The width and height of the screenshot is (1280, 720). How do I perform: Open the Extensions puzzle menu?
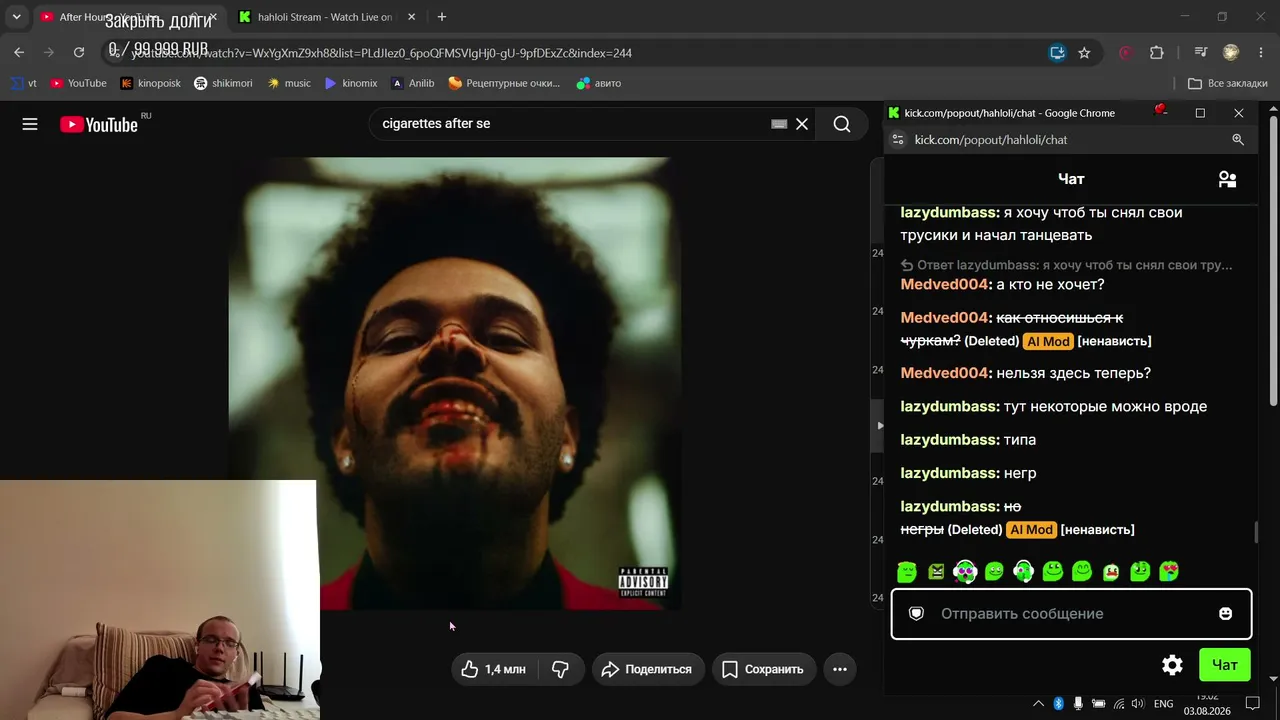point(1157,53)
